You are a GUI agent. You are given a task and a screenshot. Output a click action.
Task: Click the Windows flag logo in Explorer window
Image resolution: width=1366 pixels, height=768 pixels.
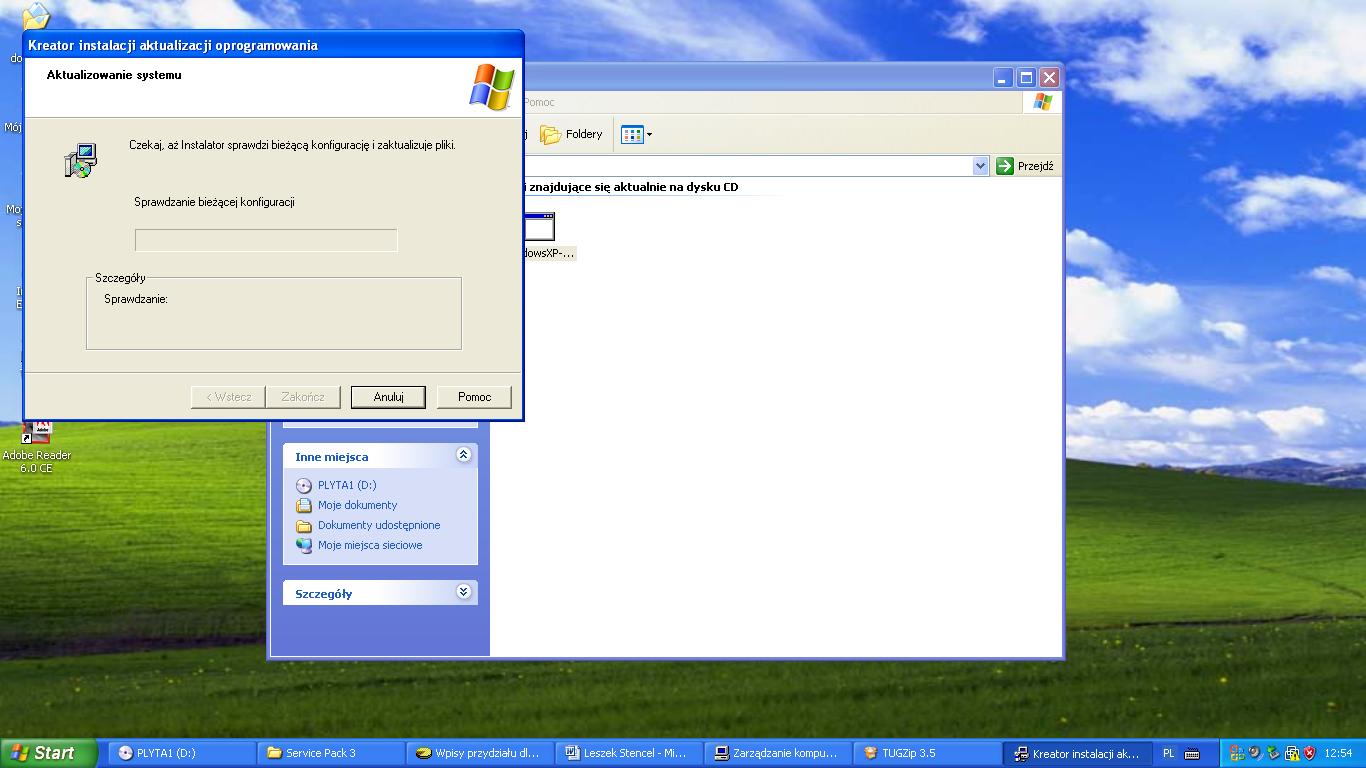point(1043,102)
